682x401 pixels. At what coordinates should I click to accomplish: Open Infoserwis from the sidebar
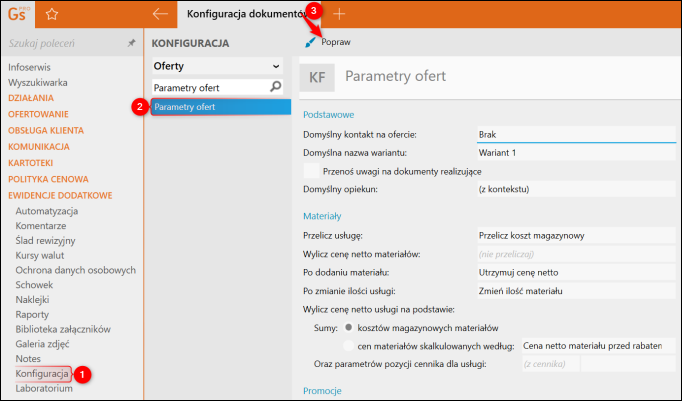(x=29, y=67)
